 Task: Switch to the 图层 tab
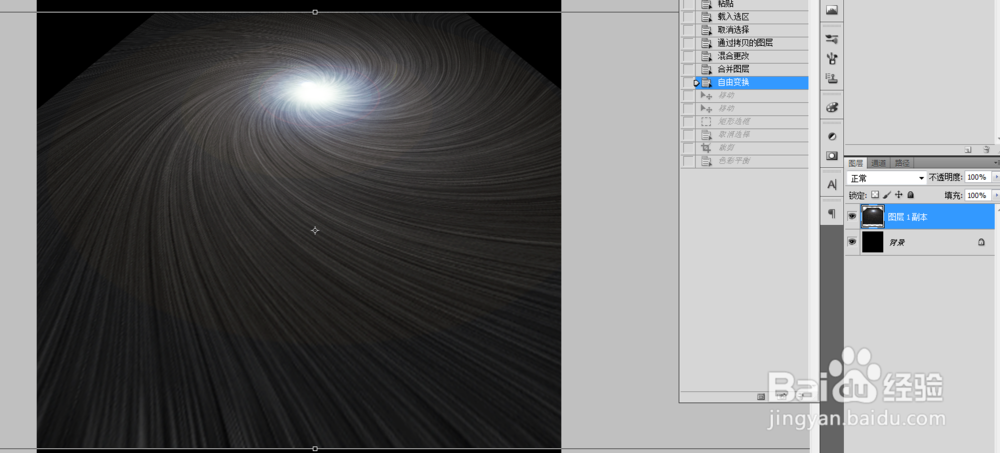coord(855,163)
